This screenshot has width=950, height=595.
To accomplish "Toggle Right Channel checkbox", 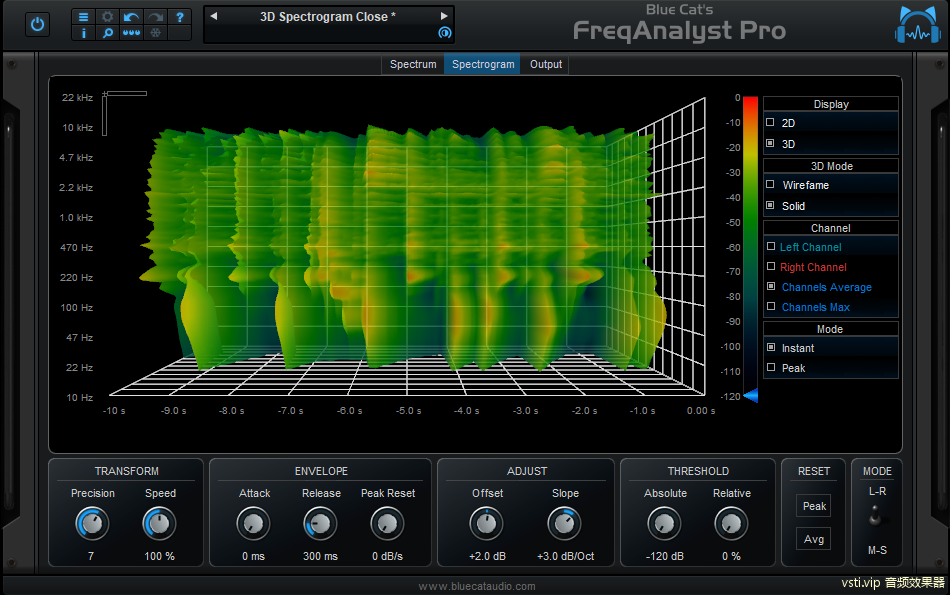I will point(771,267).
